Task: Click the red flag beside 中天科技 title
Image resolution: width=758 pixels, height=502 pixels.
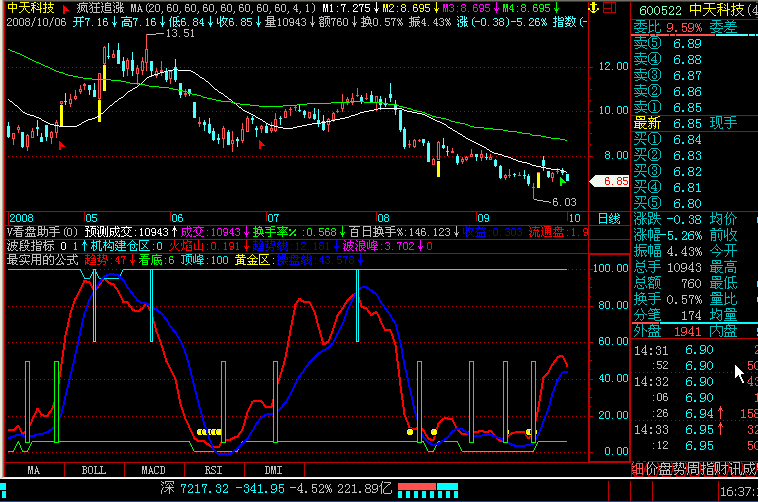Action: pos(66,9)
